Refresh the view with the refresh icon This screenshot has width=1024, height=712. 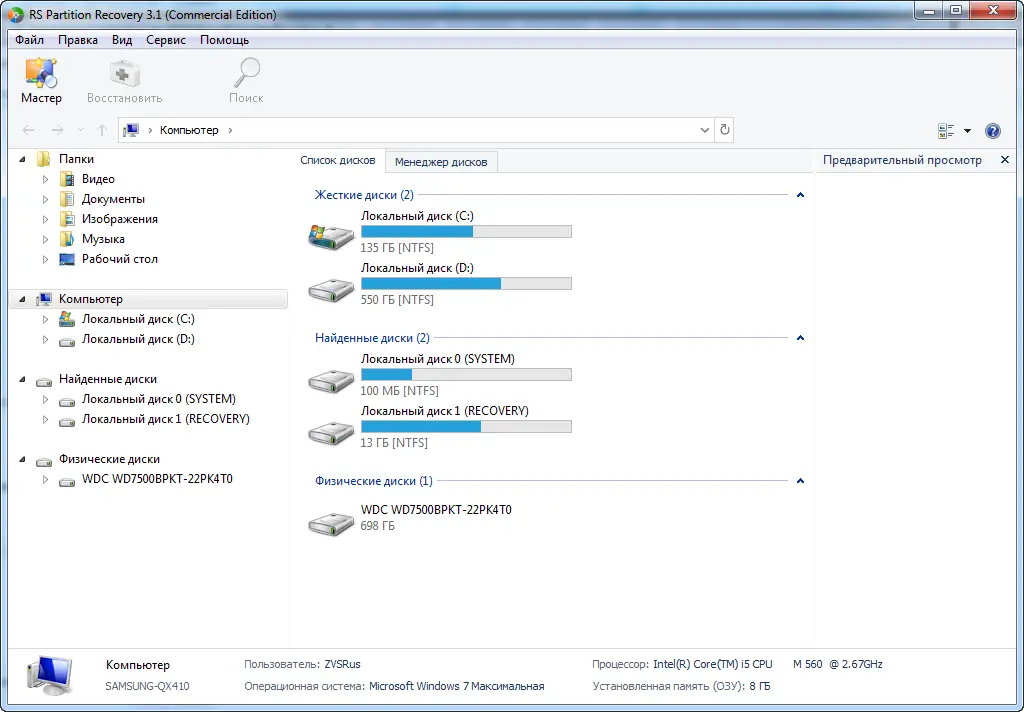724,129
